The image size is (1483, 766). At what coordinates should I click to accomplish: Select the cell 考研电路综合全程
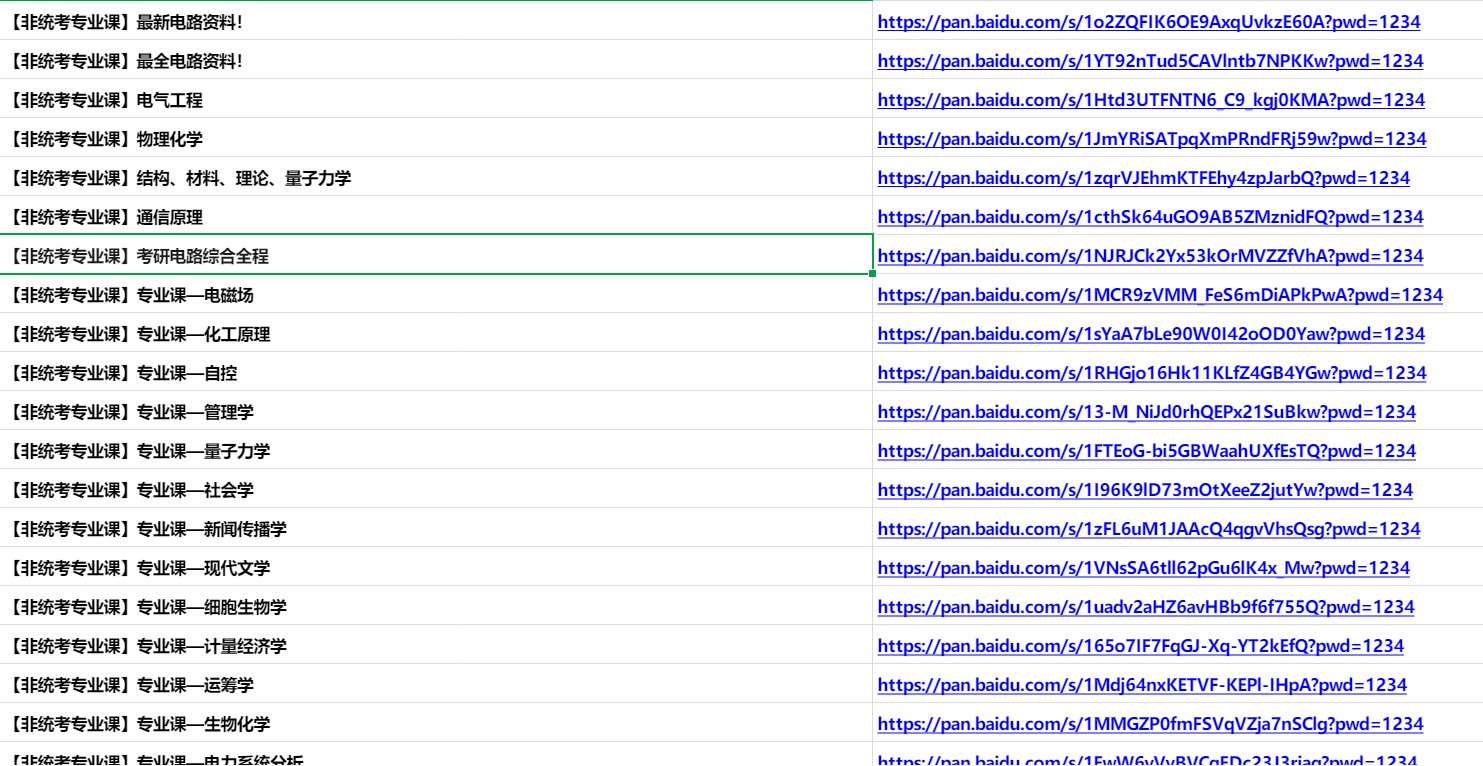[436, 255]
